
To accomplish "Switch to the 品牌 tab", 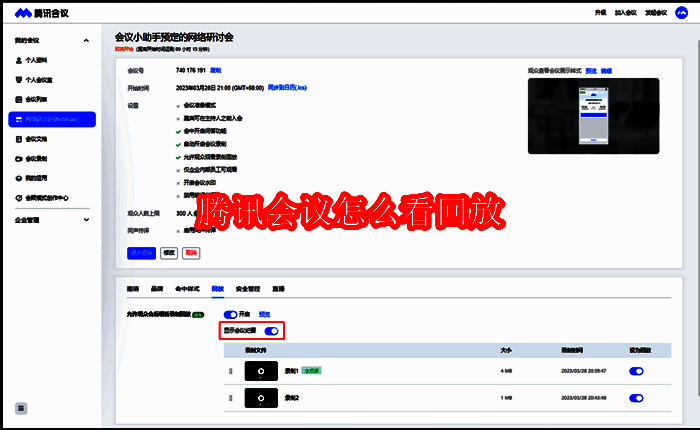I will (x=157, y=289).
